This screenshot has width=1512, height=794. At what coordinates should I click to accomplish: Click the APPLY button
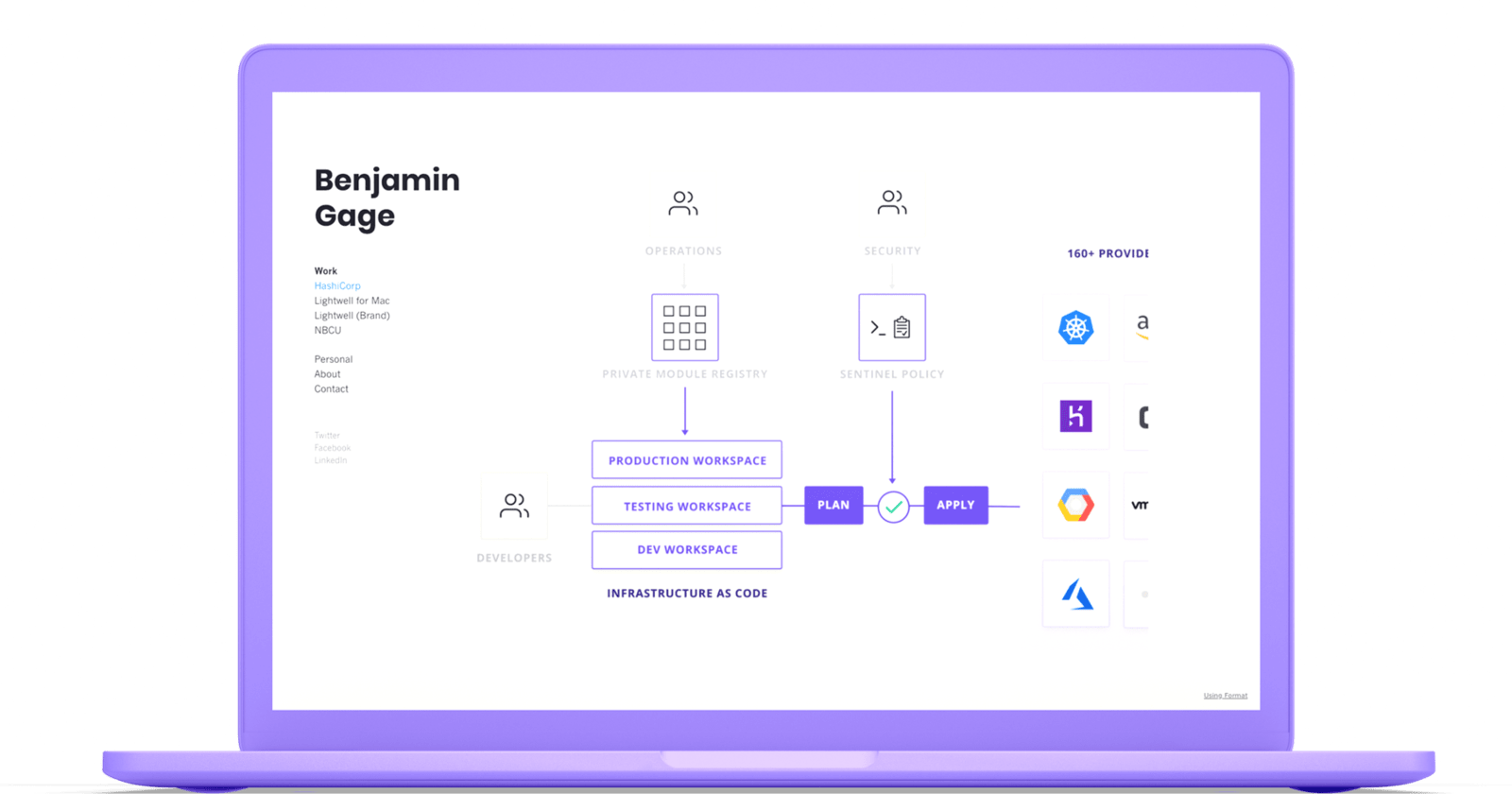tap(955, 505)
